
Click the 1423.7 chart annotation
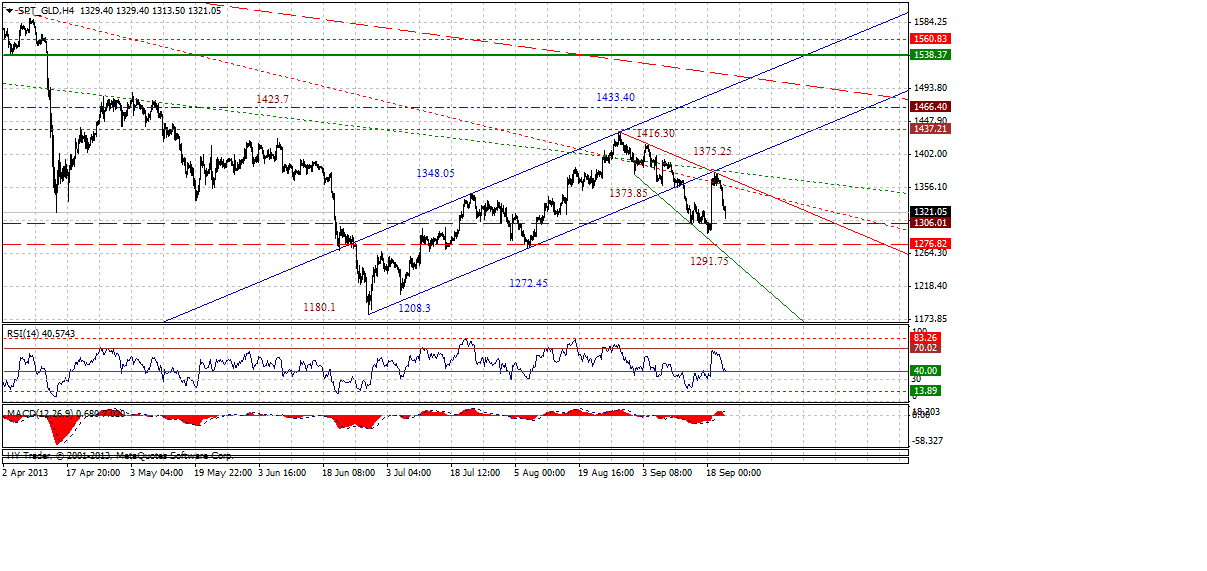pos(272,99)
